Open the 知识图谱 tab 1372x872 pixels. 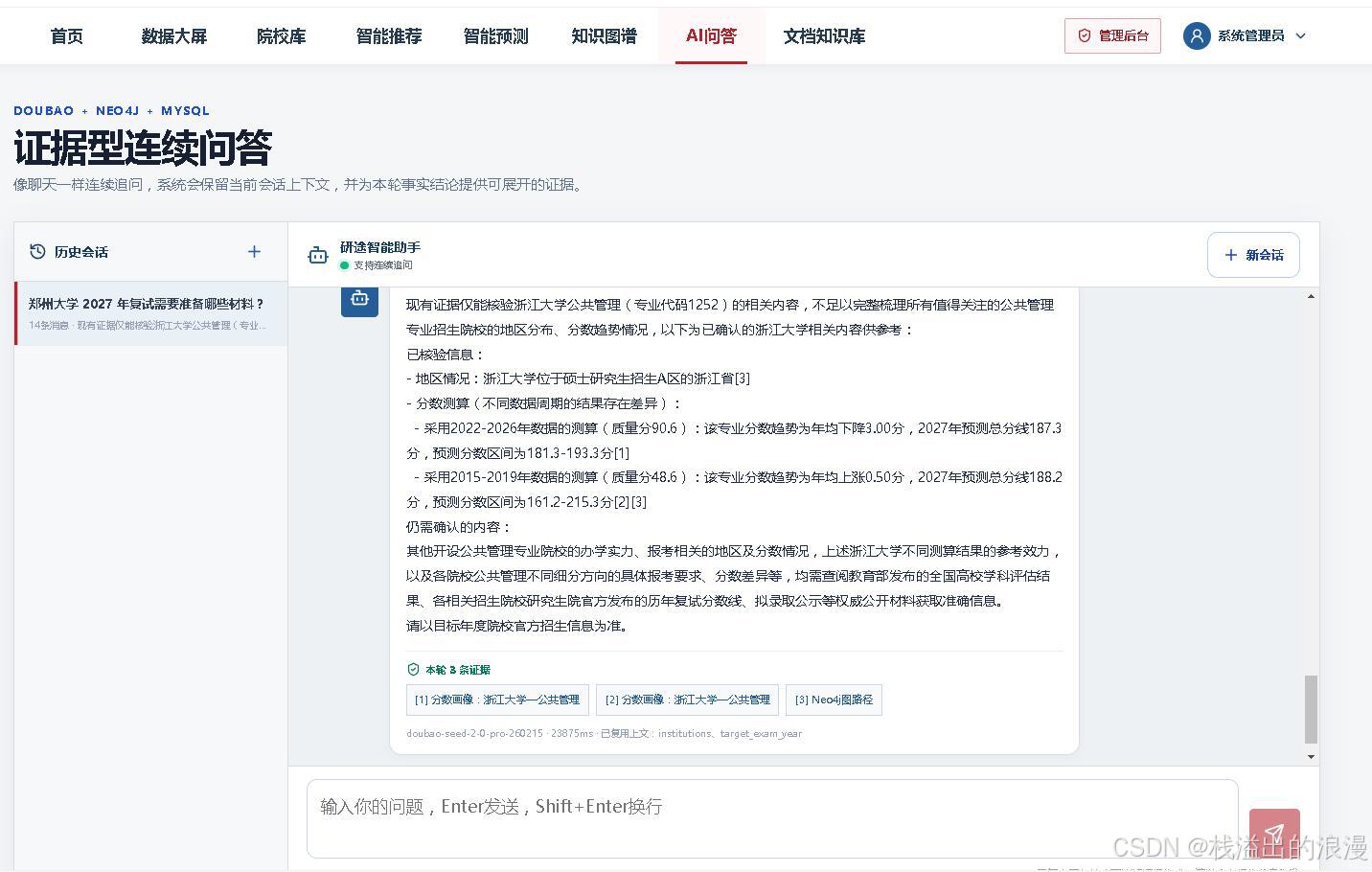pyautogui.click(x=604, y=36)
